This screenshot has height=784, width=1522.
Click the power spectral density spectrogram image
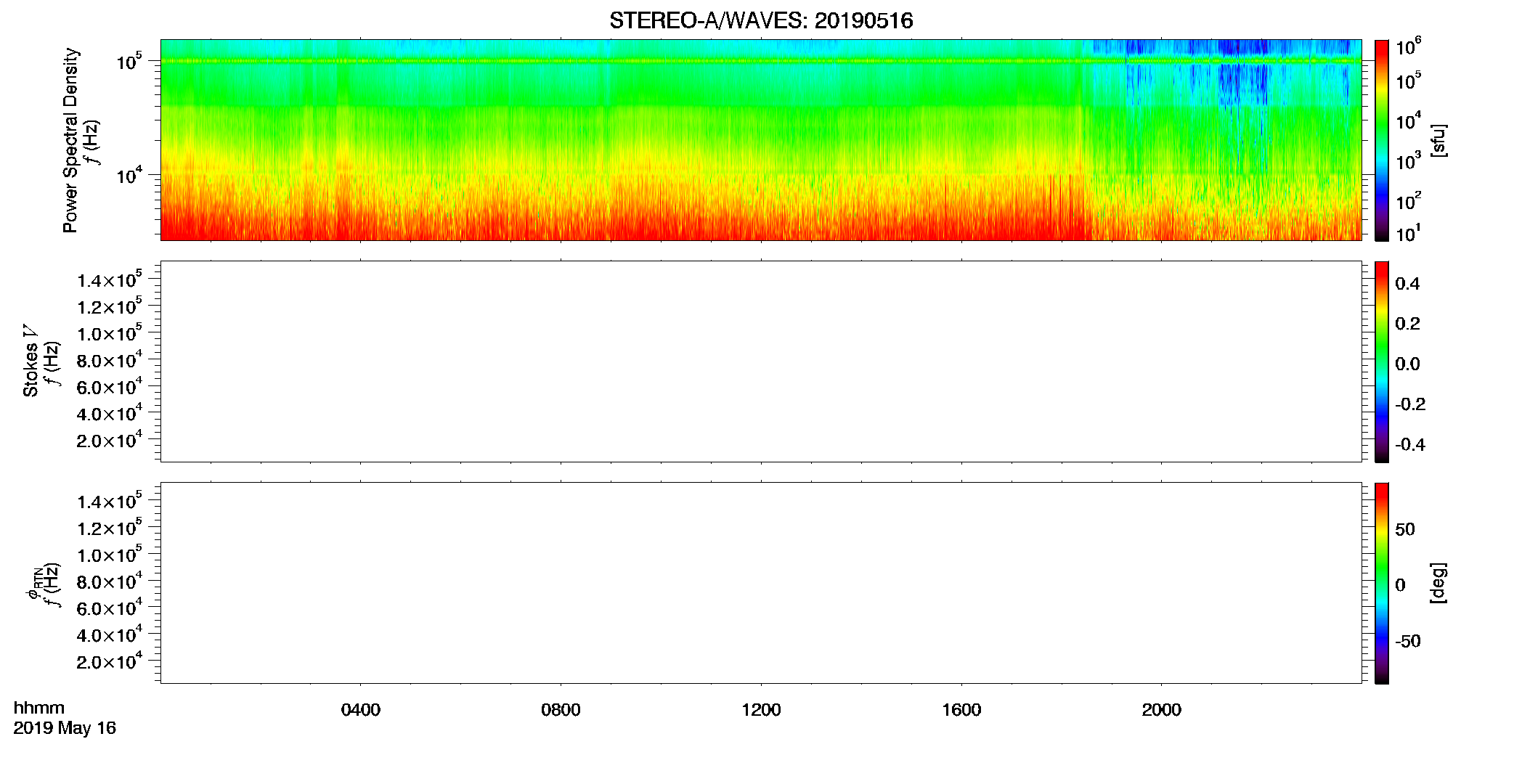(x=761, y=139)
